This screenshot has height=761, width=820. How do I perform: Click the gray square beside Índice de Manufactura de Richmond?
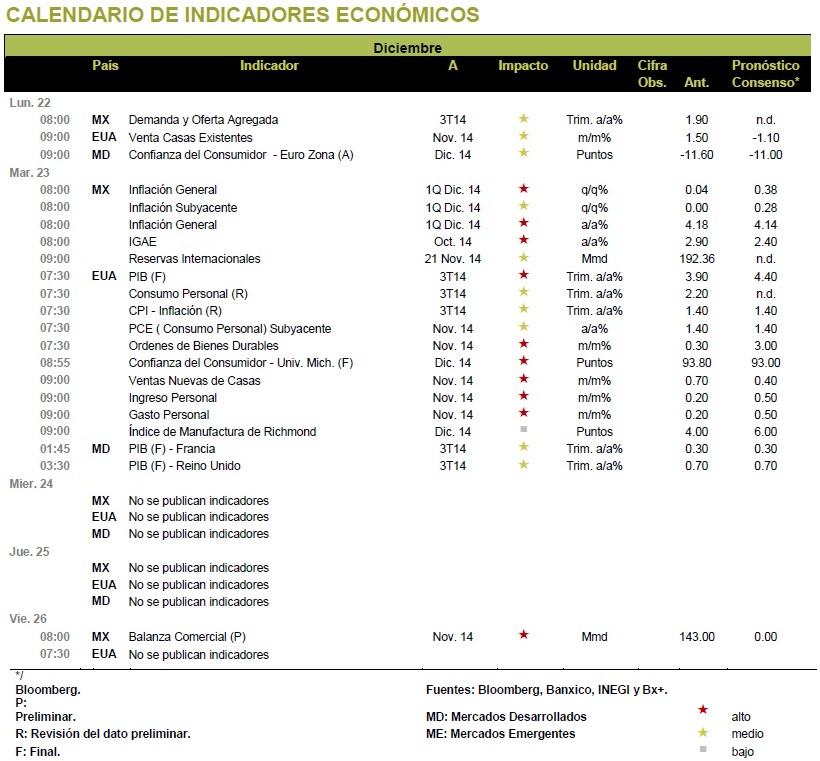pyautogui.click(x=523, y=430)
